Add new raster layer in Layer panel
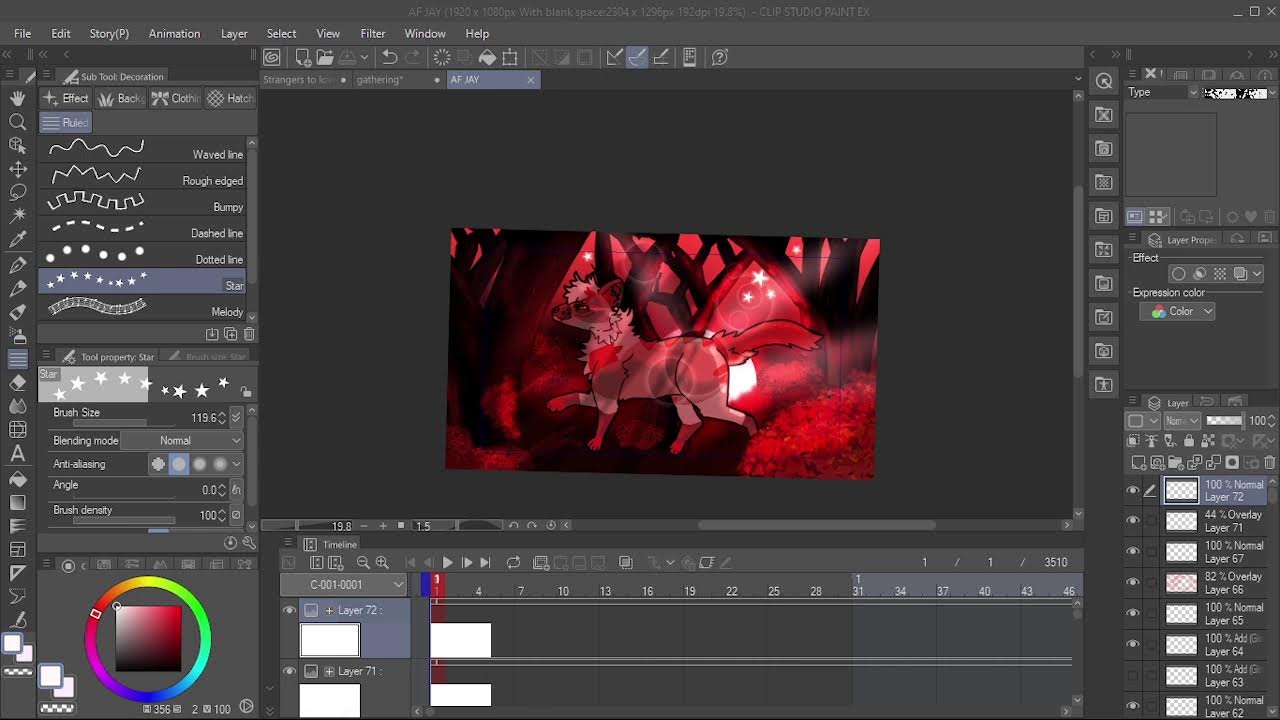This screenshot has width=1280, height=720. pos(1139,462)
